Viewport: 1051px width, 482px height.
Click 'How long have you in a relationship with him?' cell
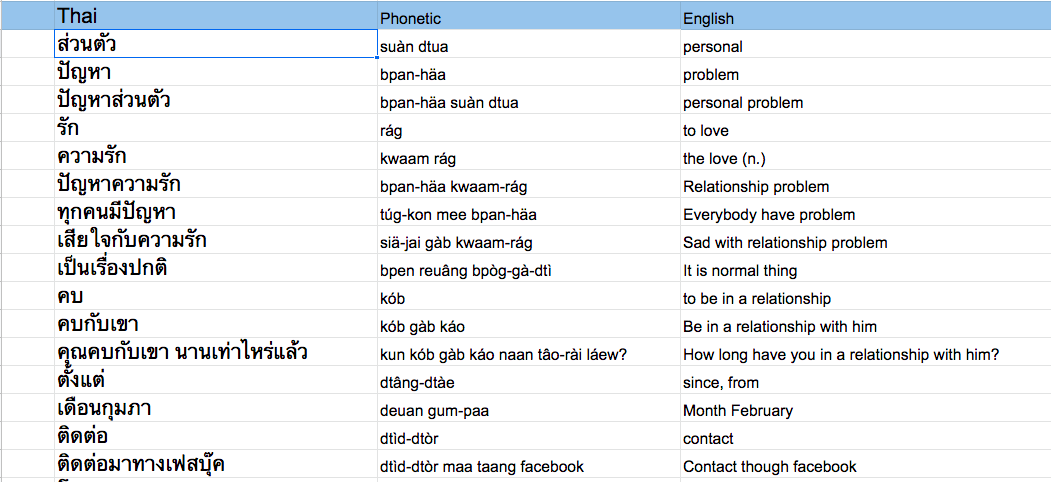(x=865, y=355)
